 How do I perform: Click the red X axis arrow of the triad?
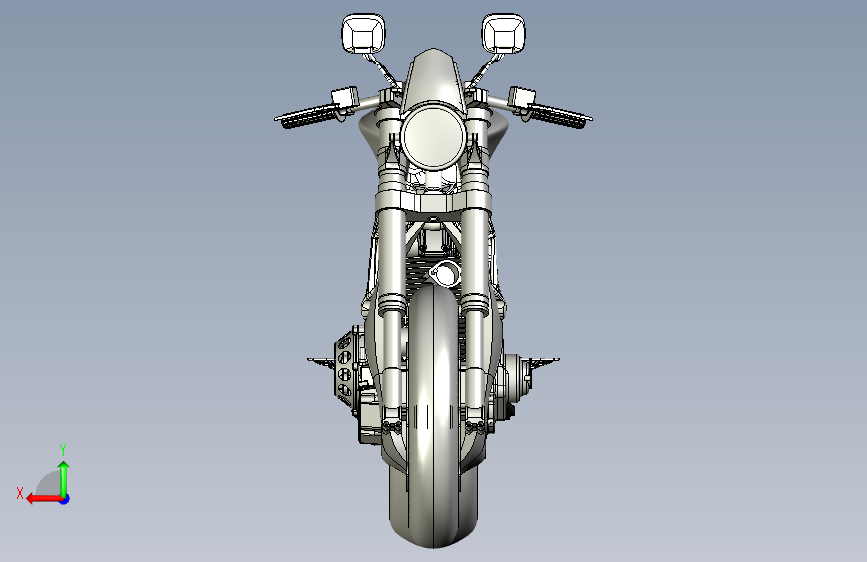click(x=44, y=499)
